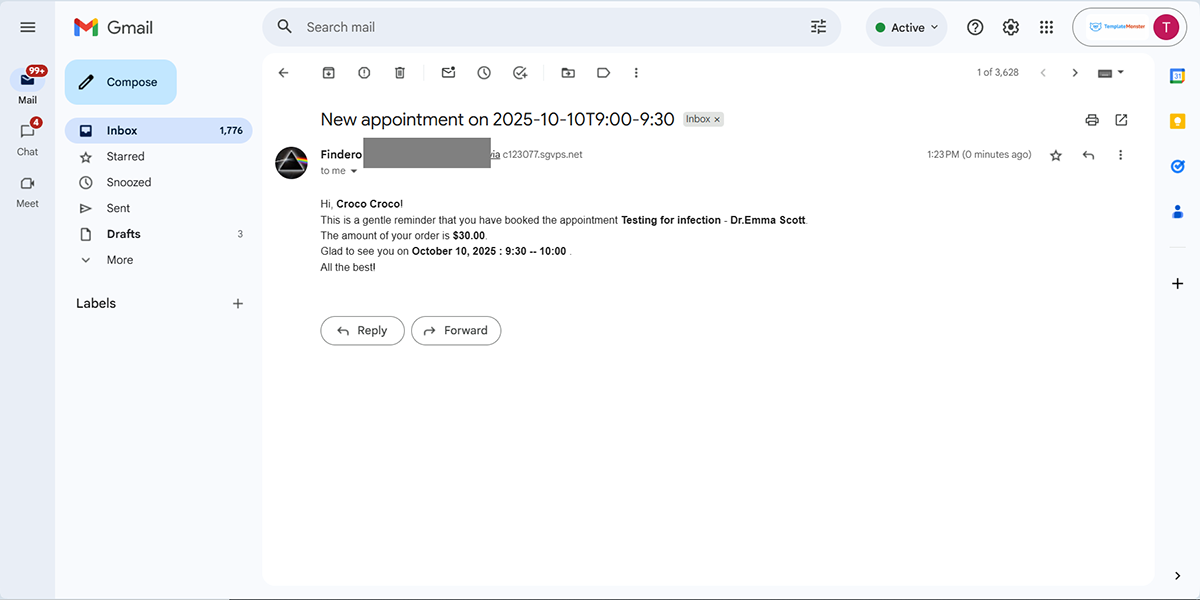Remove the Inbox label from the subject line
The height and width of the screenshot is (600, 1200).
pyautogui.click(x=716, y=118)
